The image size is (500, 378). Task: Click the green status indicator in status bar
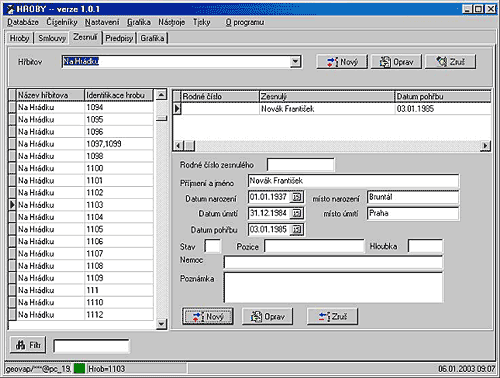pyautogui.click(x=79, y=368)
